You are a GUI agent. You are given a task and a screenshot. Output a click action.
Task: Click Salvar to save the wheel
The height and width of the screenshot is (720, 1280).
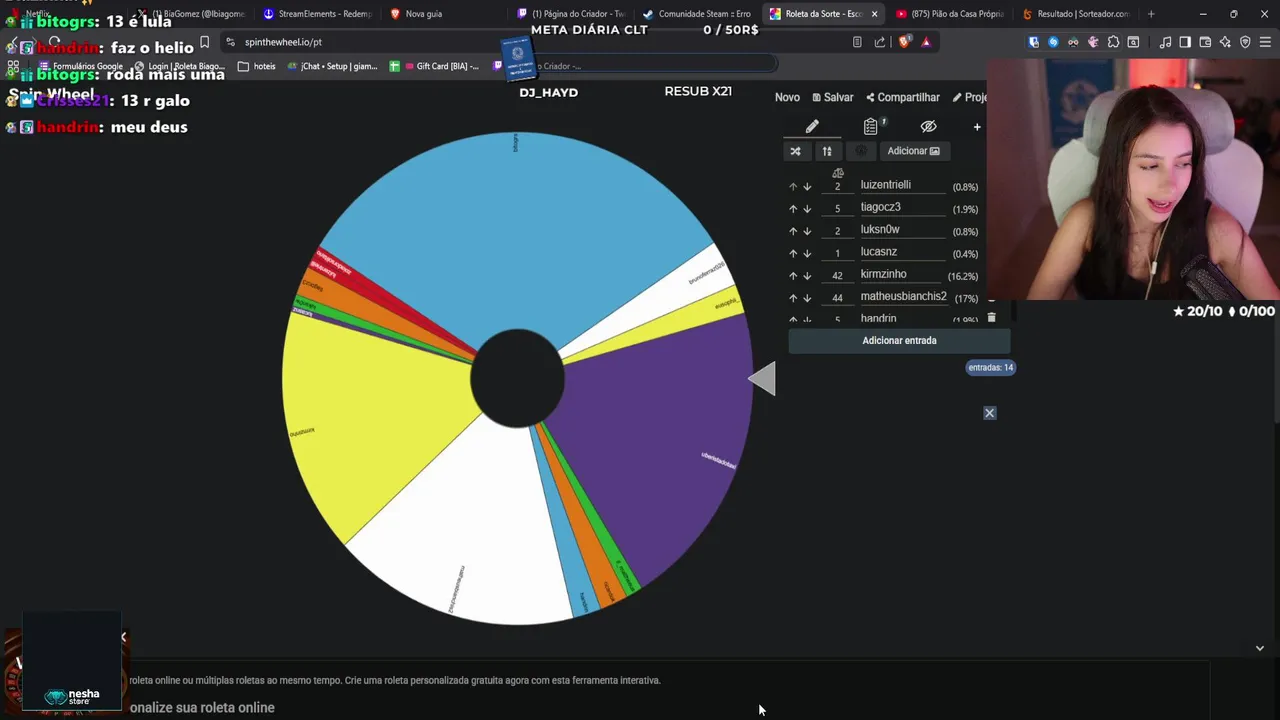[x=833, y=97]
